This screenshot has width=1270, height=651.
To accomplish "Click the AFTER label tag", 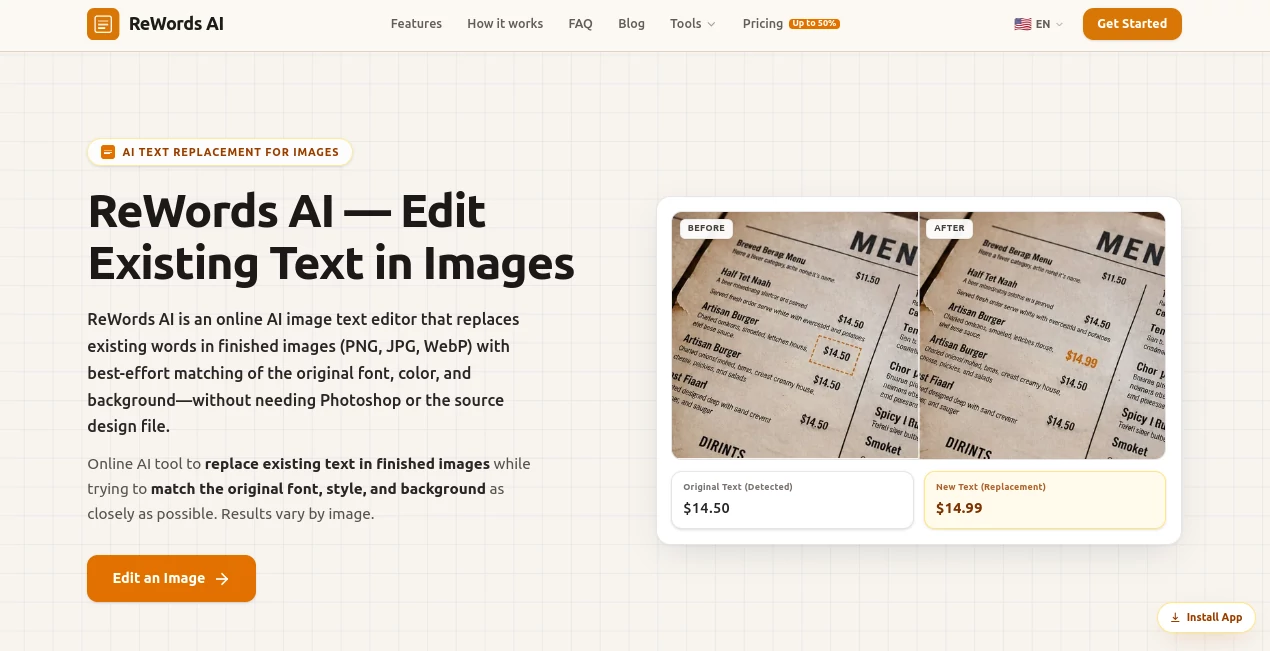I will click(949, 228).
